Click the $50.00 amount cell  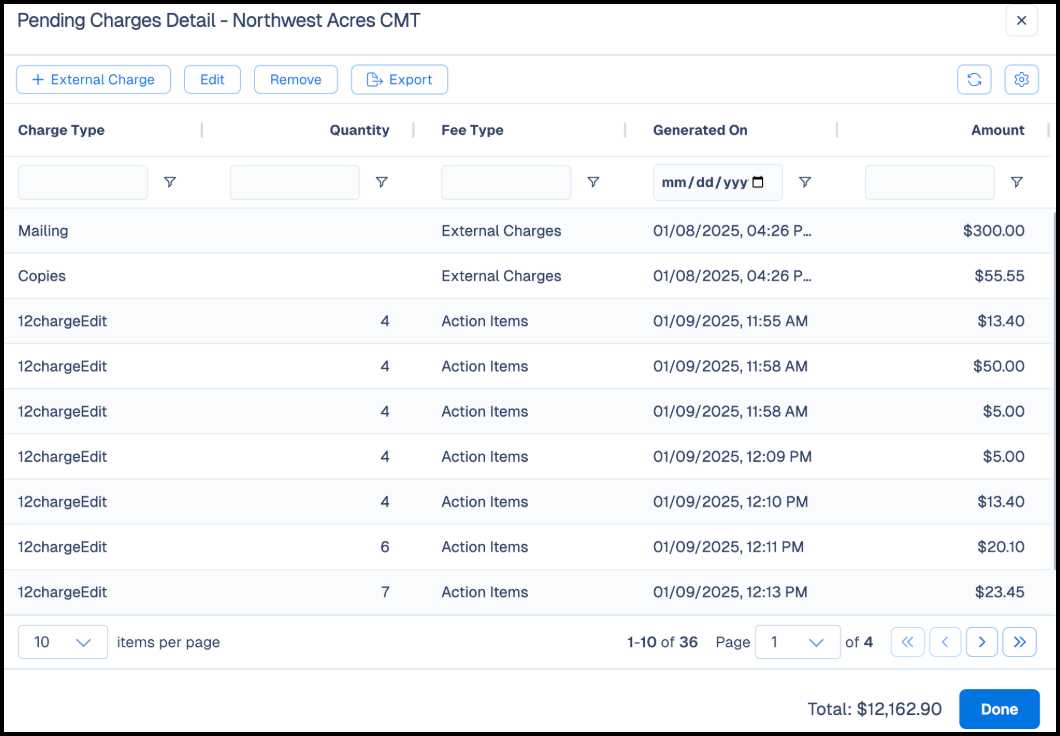[x=998, y=366]
